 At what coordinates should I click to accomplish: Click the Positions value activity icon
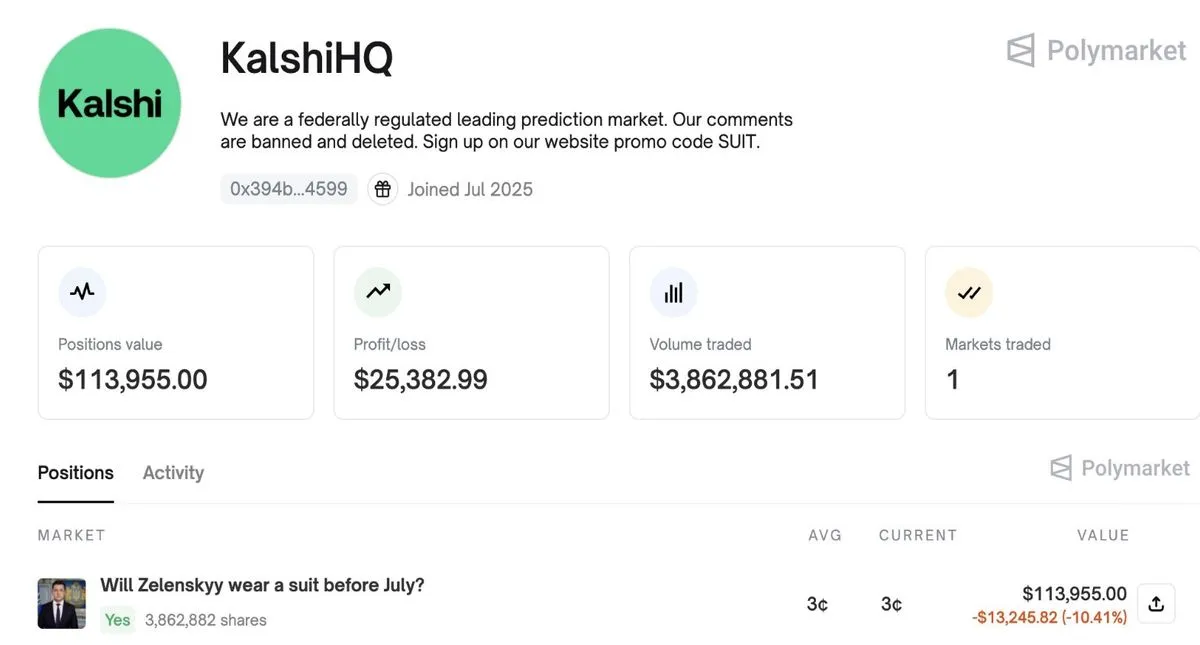(83, 292)
